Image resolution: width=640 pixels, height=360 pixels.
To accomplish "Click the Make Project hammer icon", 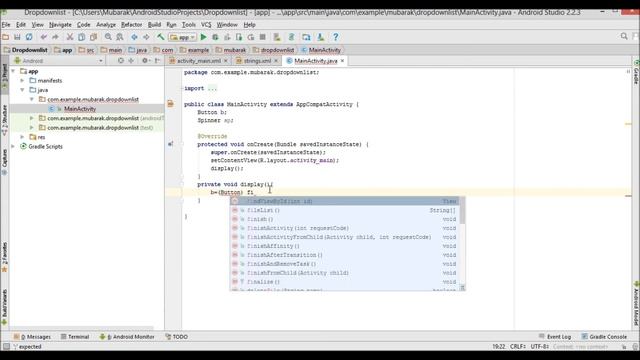I will 160,37.
